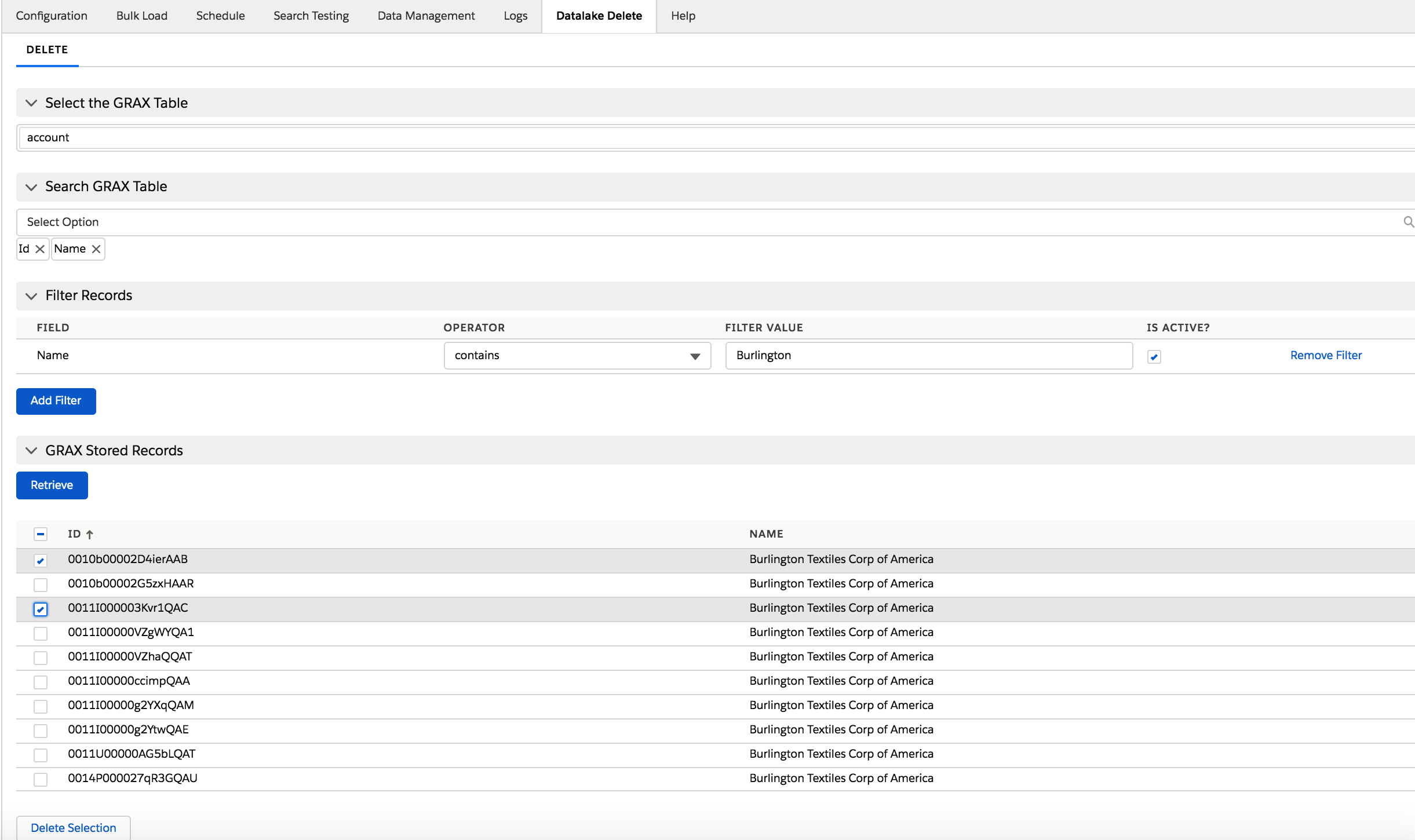This screenshot has width=1415, height=840.
Task: Click the Name filter field label
Action: pos(53,355)
